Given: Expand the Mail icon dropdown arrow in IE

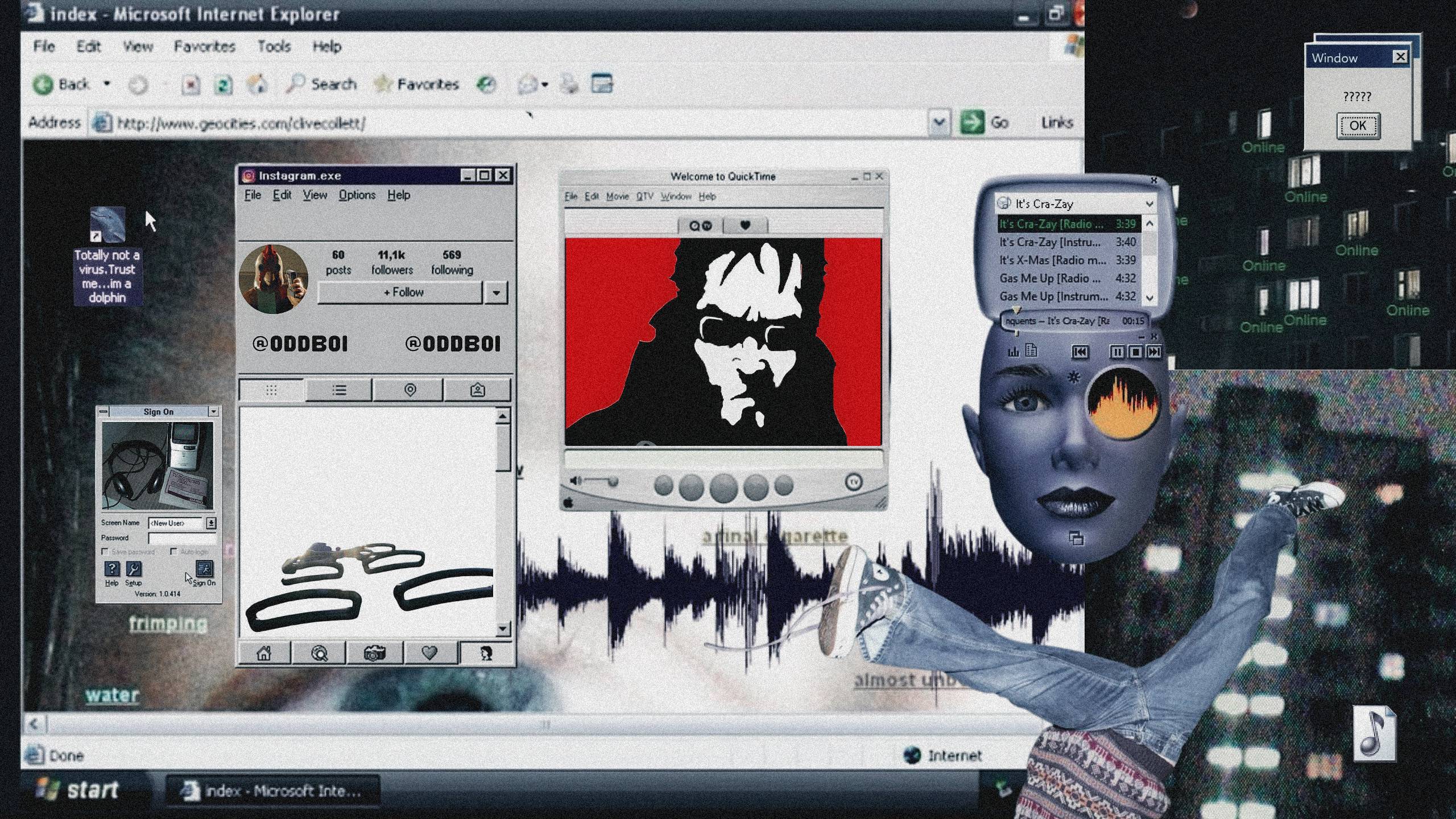Looking at the screenshot, I should pyautogui.click(x=545, y=85).
